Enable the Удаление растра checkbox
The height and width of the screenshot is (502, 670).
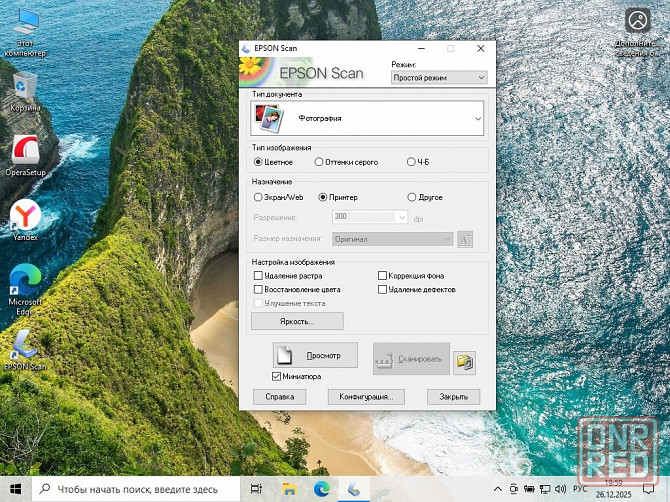click(259, 275)
